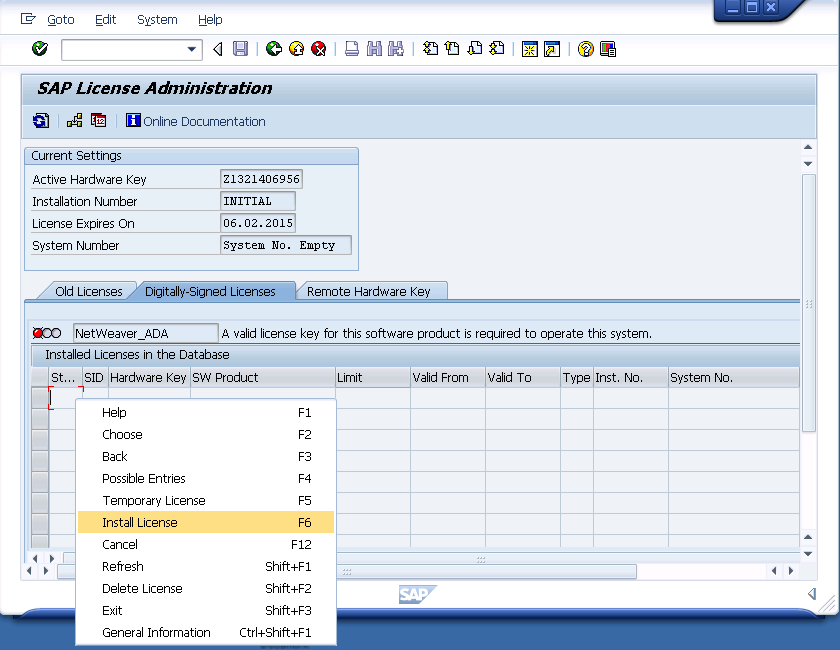Click the Next Page icon
Viewport: 840px width, 650px height.
tap(475, 49)
